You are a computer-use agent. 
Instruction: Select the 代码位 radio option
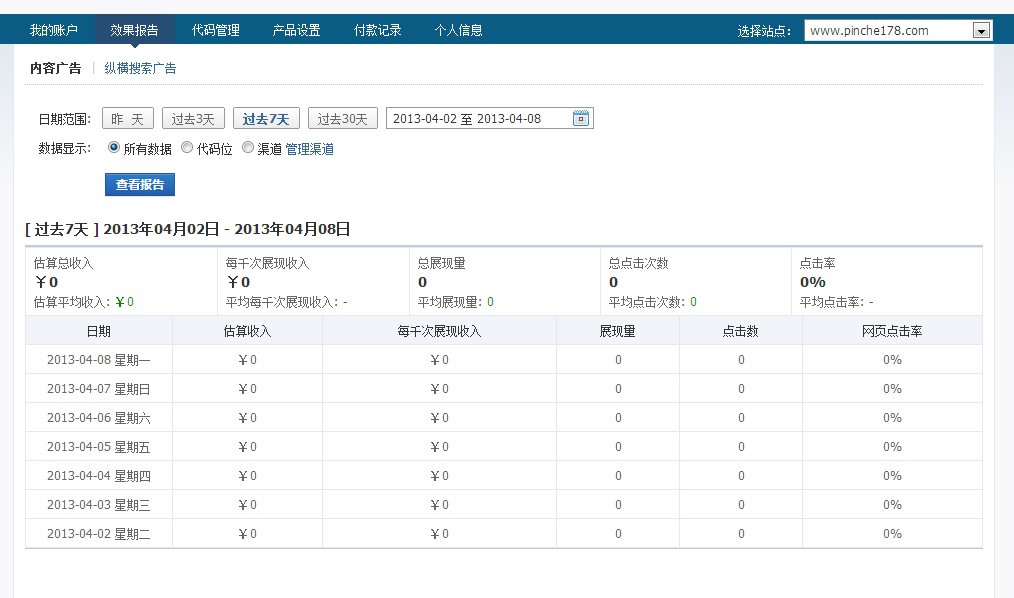[187, 148]
